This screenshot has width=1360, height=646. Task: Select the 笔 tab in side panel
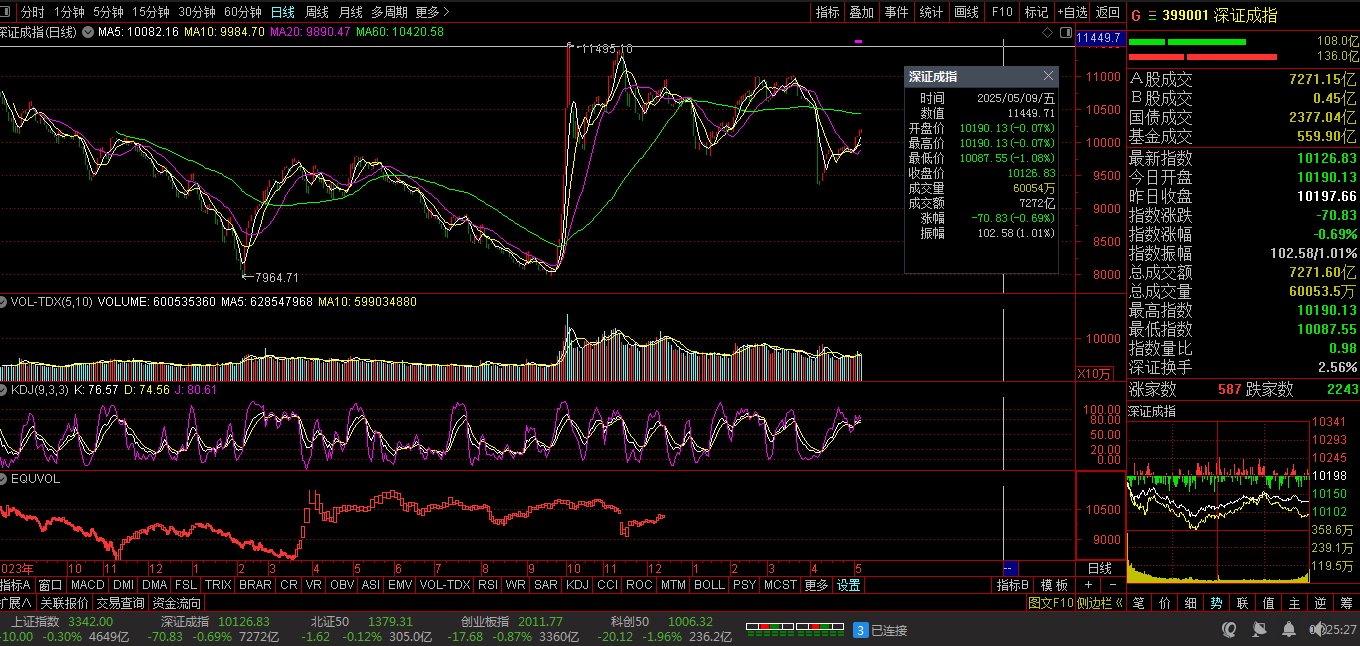pos(1137,603)
